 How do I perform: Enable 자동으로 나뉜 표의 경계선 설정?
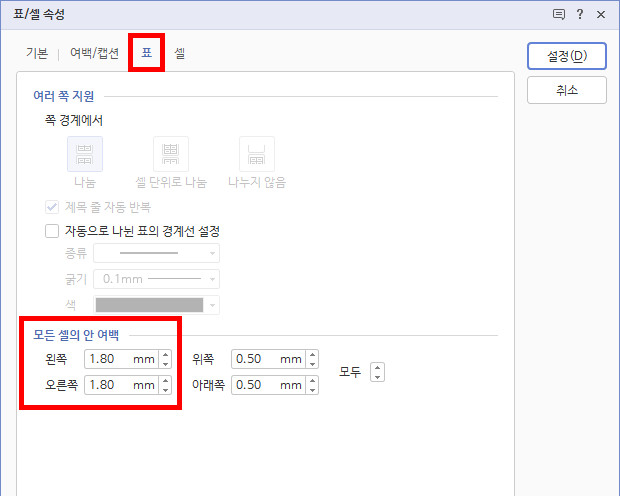pyautogui.click(x=52, y=231)
